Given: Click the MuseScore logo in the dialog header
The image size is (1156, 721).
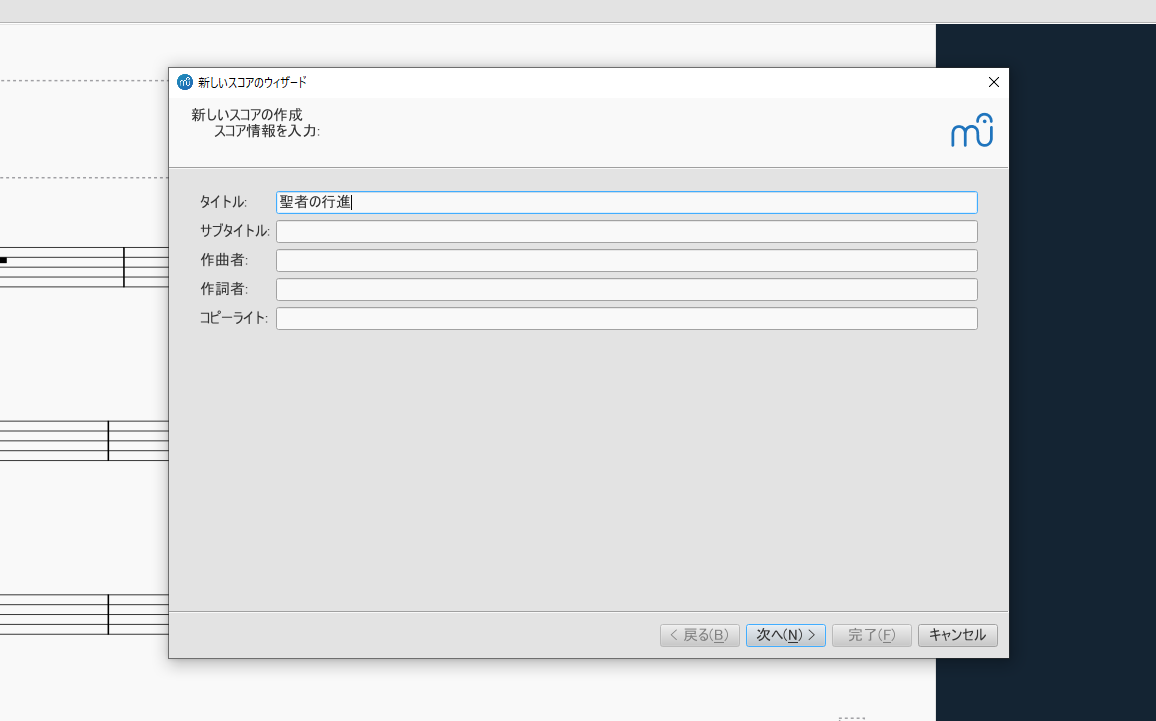Looking at the screenshot, I should 971,130.
